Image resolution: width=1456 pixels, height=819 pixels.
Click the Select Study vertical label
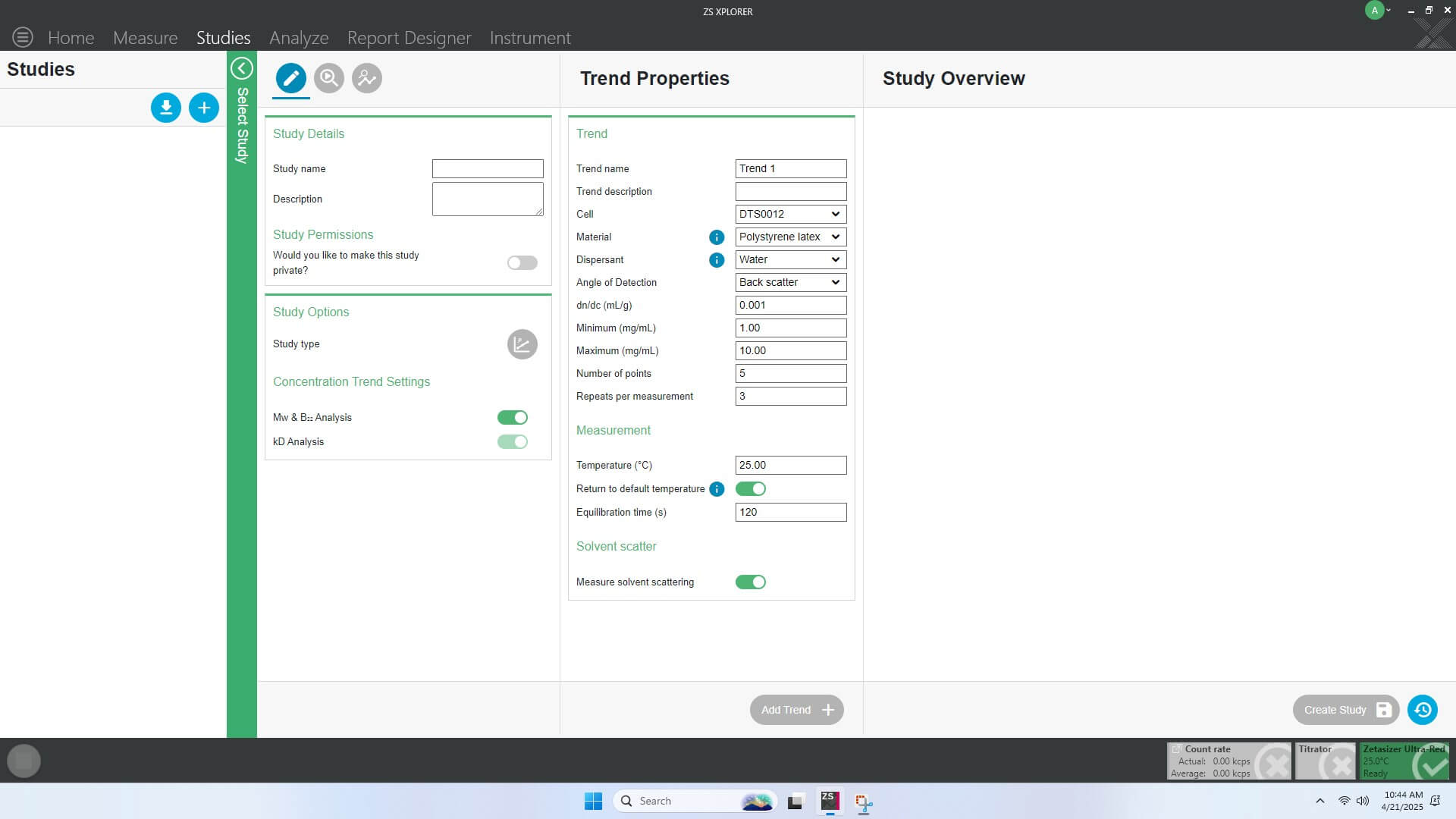point(242,126)
